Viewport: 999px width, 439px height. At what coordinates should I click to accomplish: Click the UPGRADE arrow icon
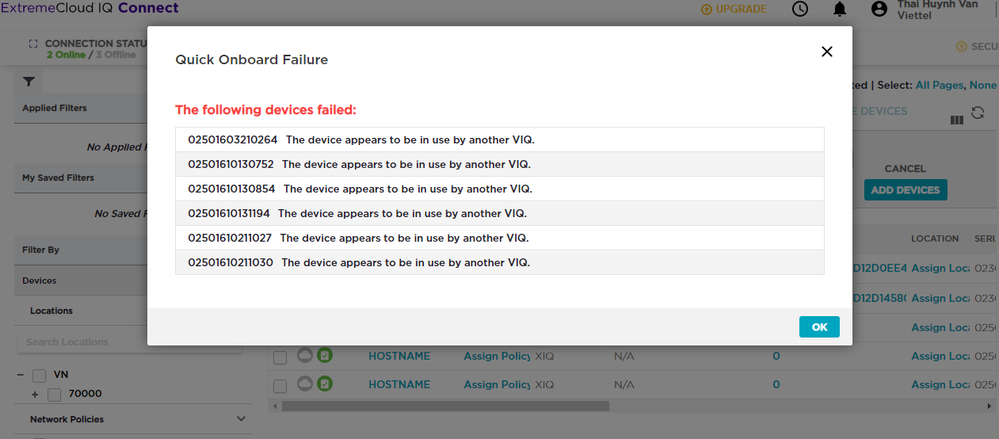(706, 10)
